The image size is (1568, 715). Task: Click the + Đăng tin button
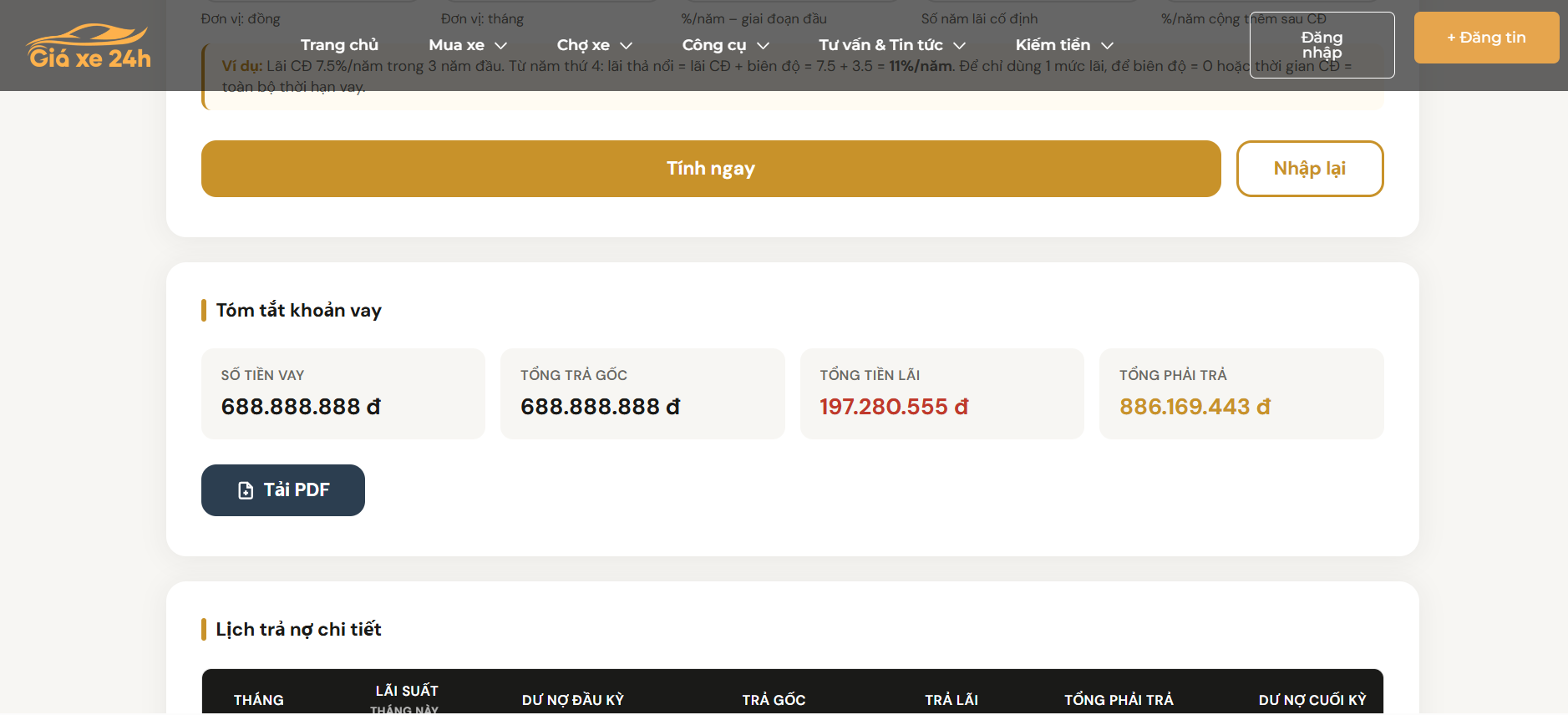[1487, 38]
